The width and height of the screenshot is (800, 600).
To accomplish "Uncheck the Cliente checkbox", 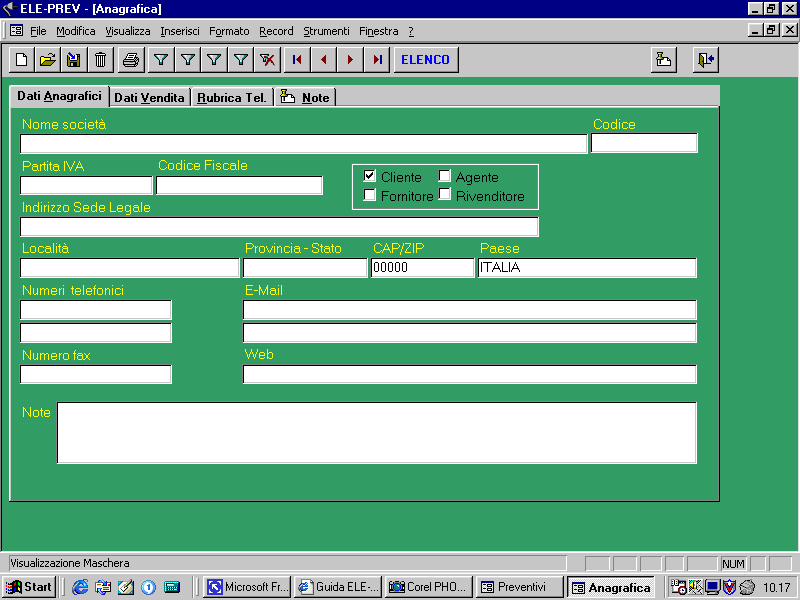I will (x=370, y=177).
